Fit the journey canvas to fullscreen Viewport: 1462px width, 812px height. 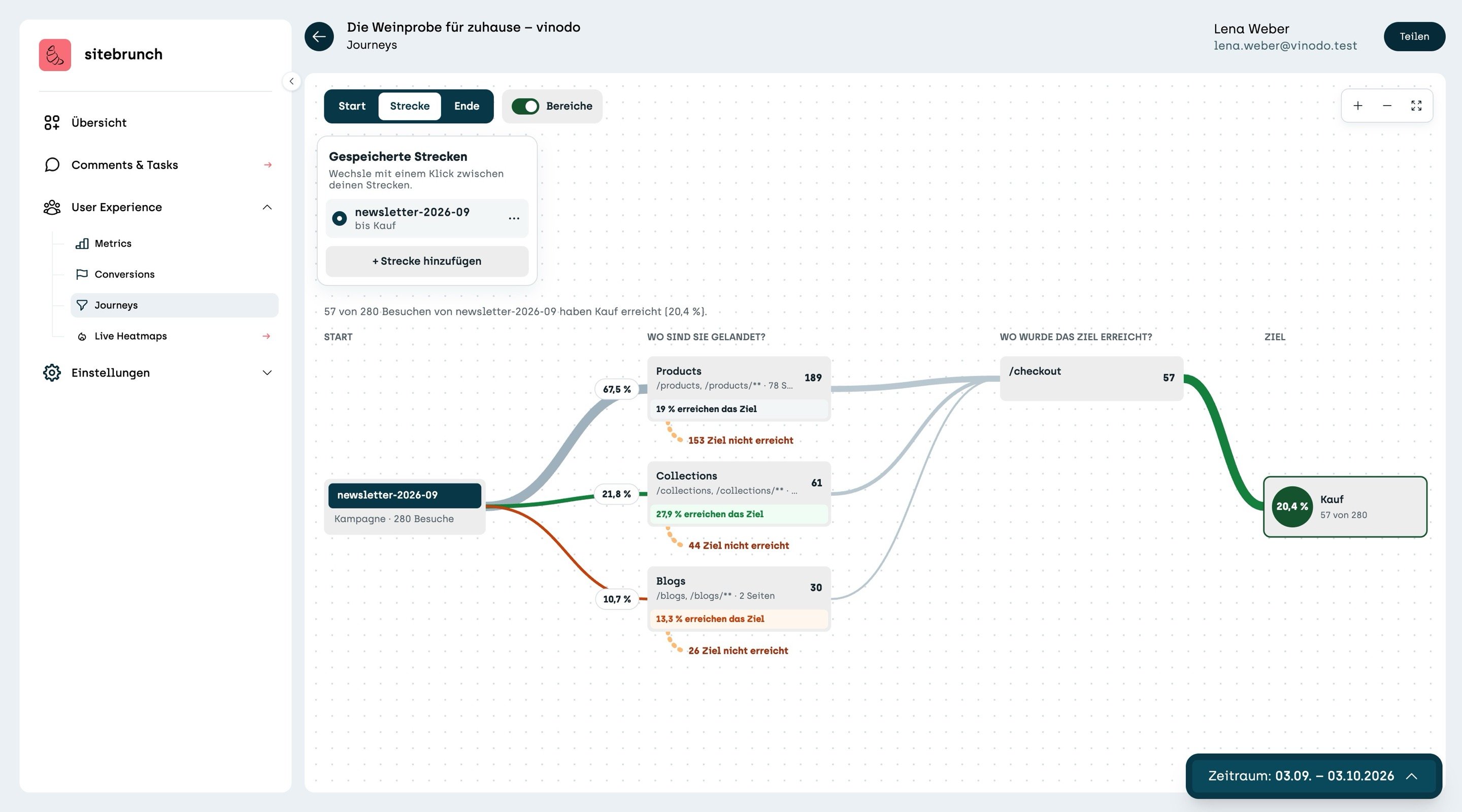[x=1417, y=106]
